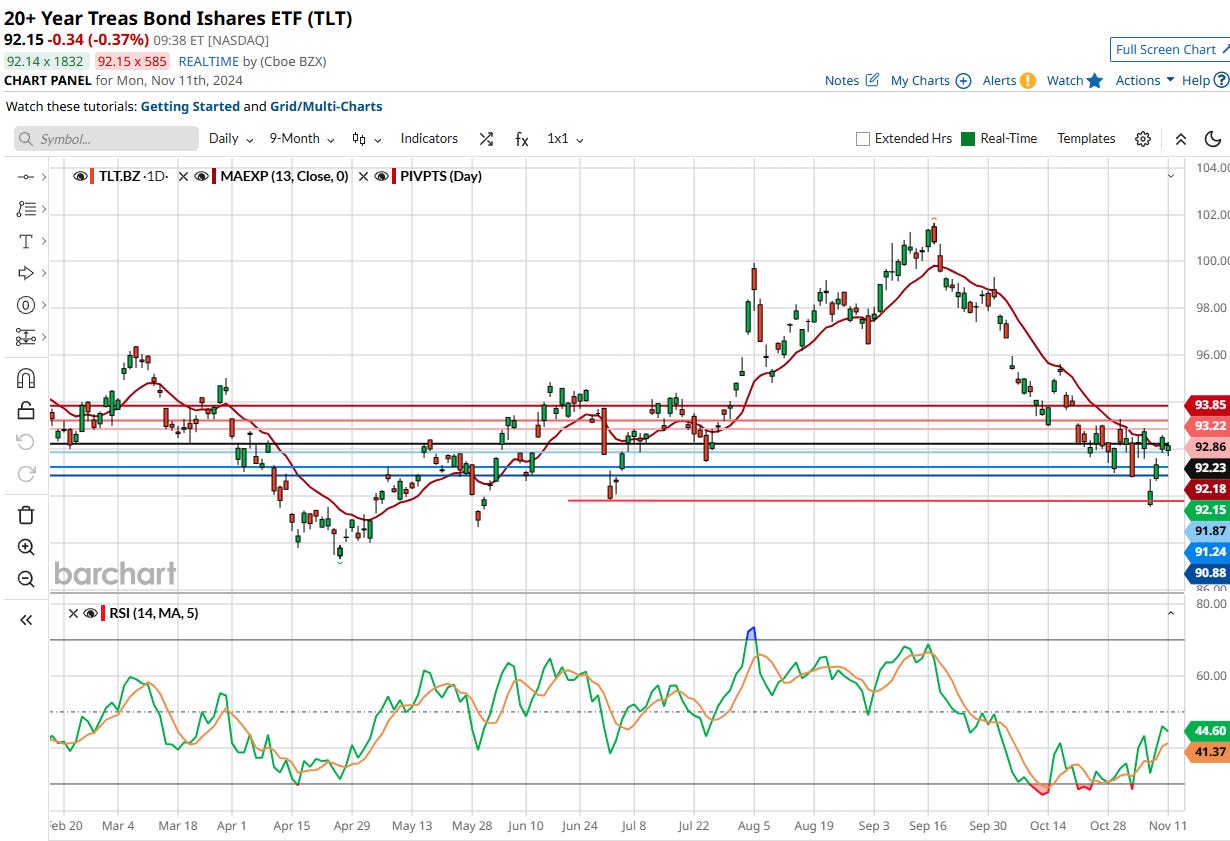
Task: Open the Templates menu
Action: 1086,139
